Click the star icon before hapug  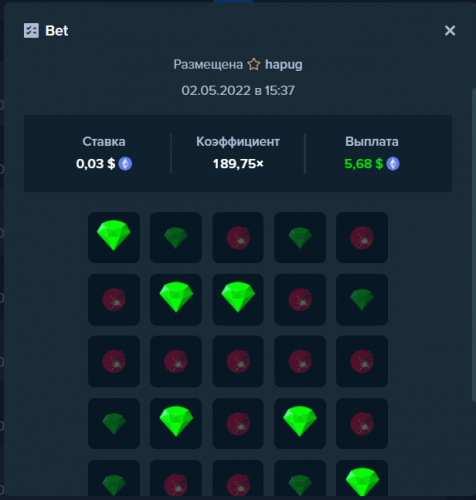point(254,64)
